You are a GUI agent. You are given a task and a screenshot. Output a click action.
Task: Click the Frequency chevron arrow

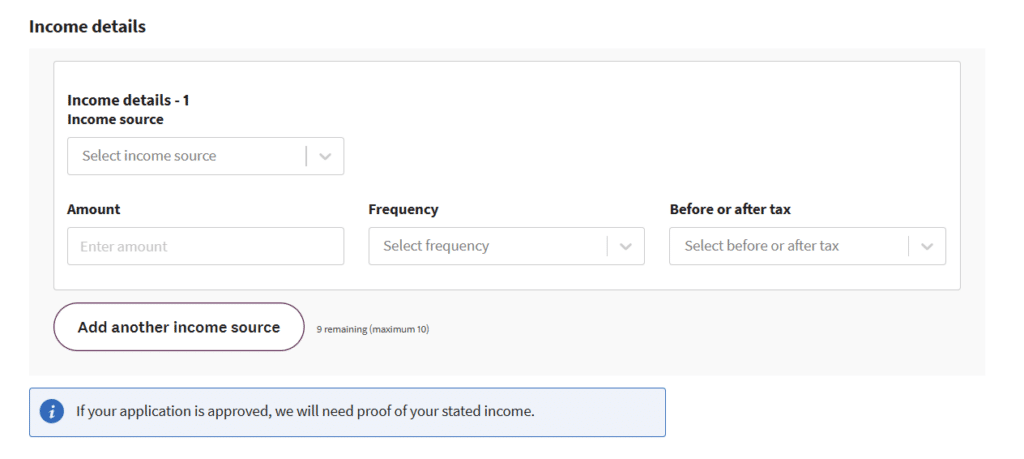626,246
